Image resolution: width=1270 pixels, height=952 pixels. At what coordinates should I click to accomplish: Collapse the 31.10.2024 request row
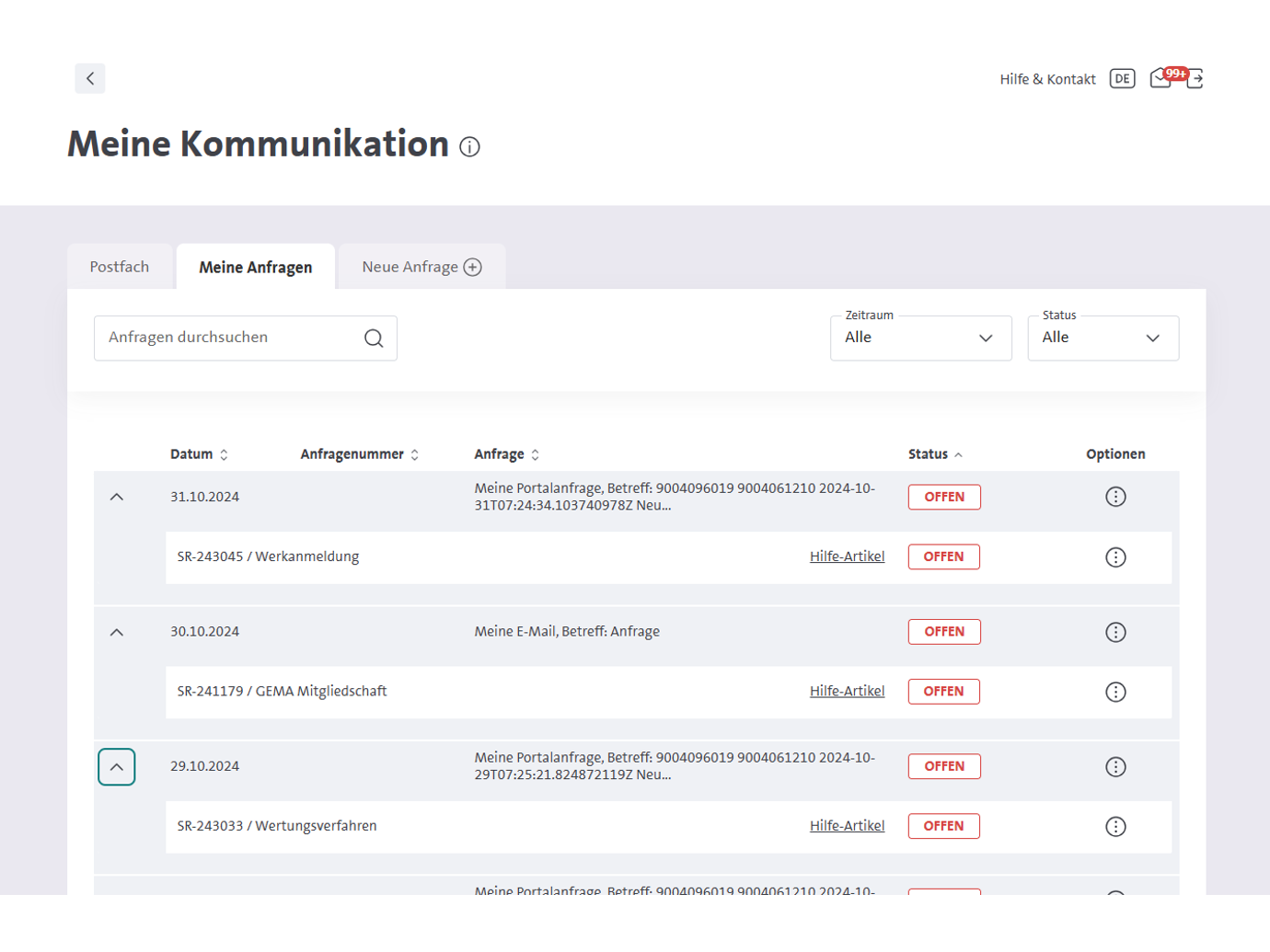coord(117,498)
